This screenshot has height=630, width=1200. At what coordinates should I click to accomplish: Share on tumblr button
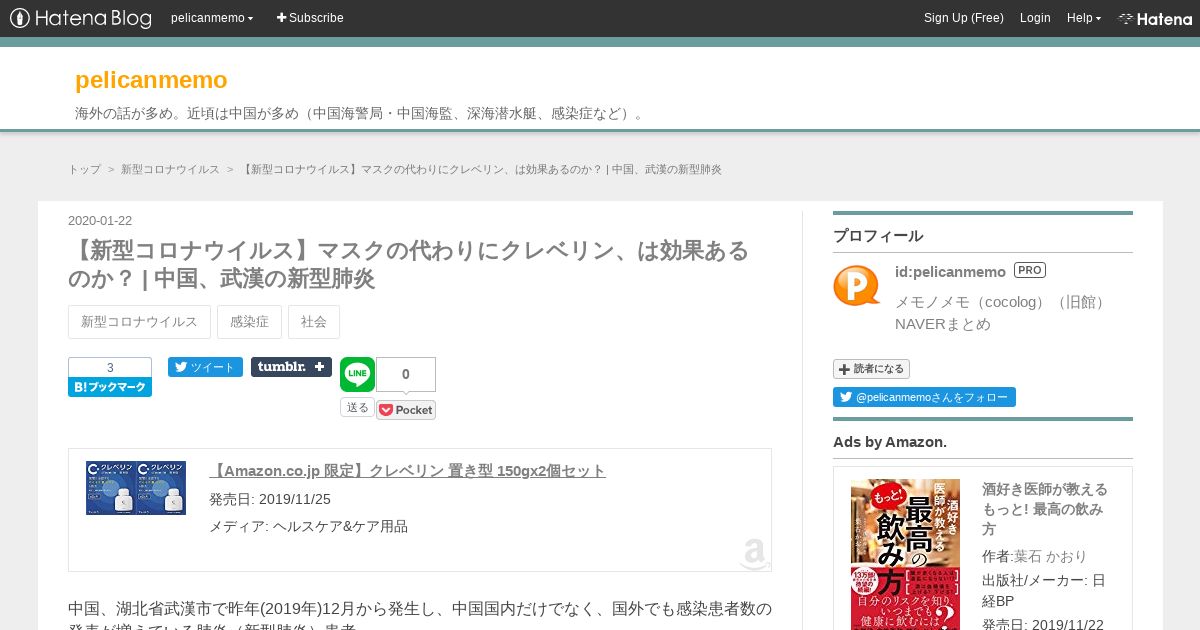click(x=291, y=367)
